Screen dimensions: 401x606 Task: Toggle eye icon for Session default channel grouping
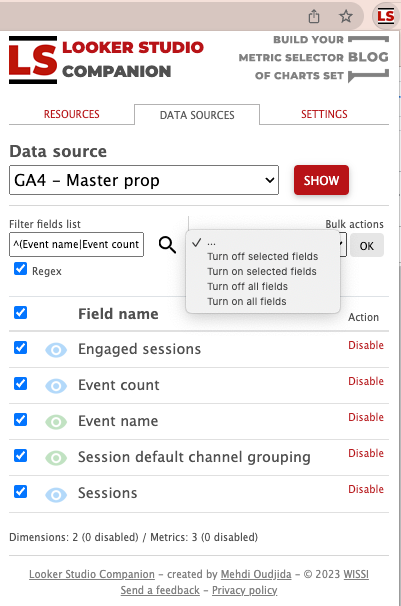(x=56, y=458)
